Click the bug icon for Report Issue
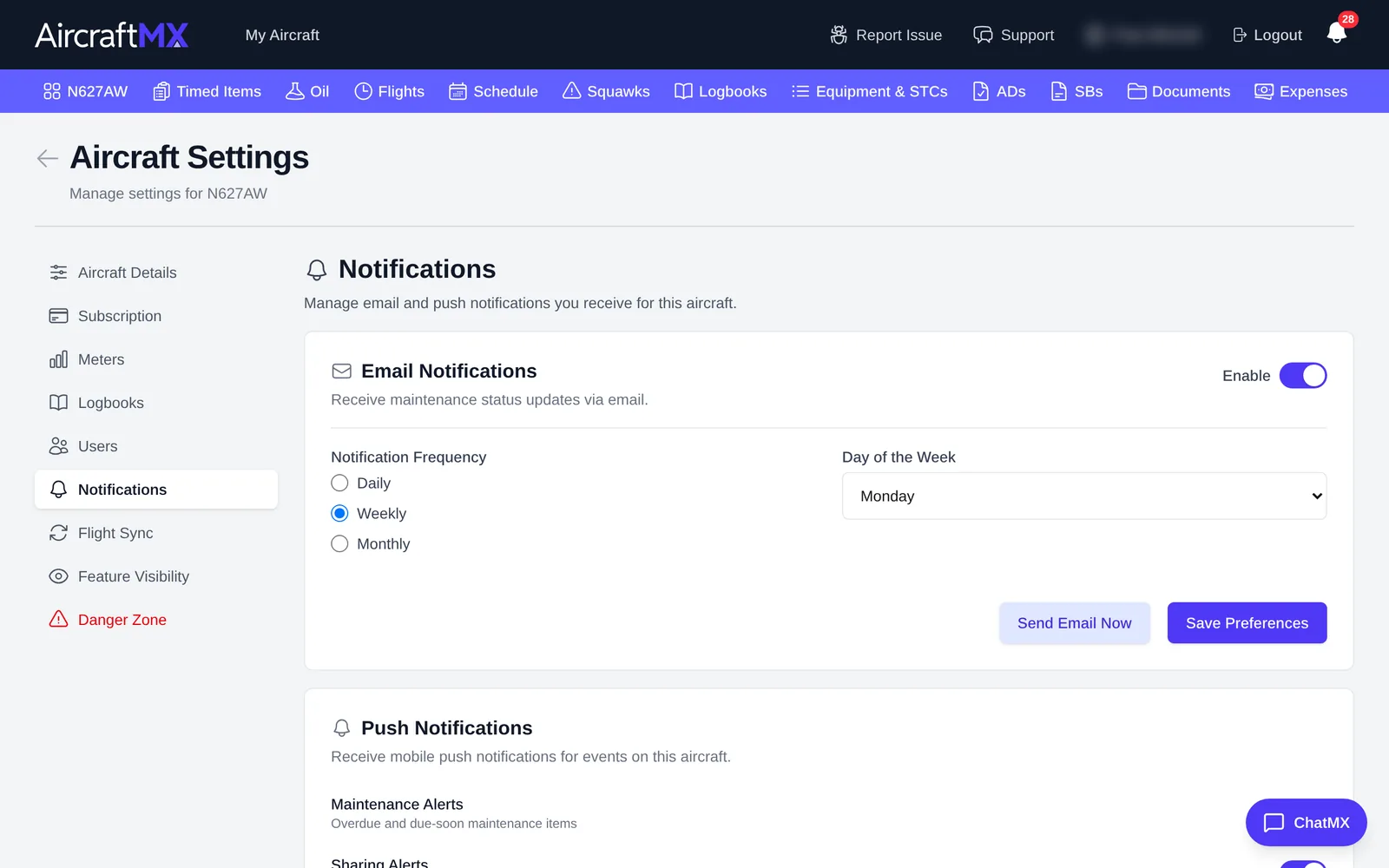Screen dimensions: 1389x868 839,35
